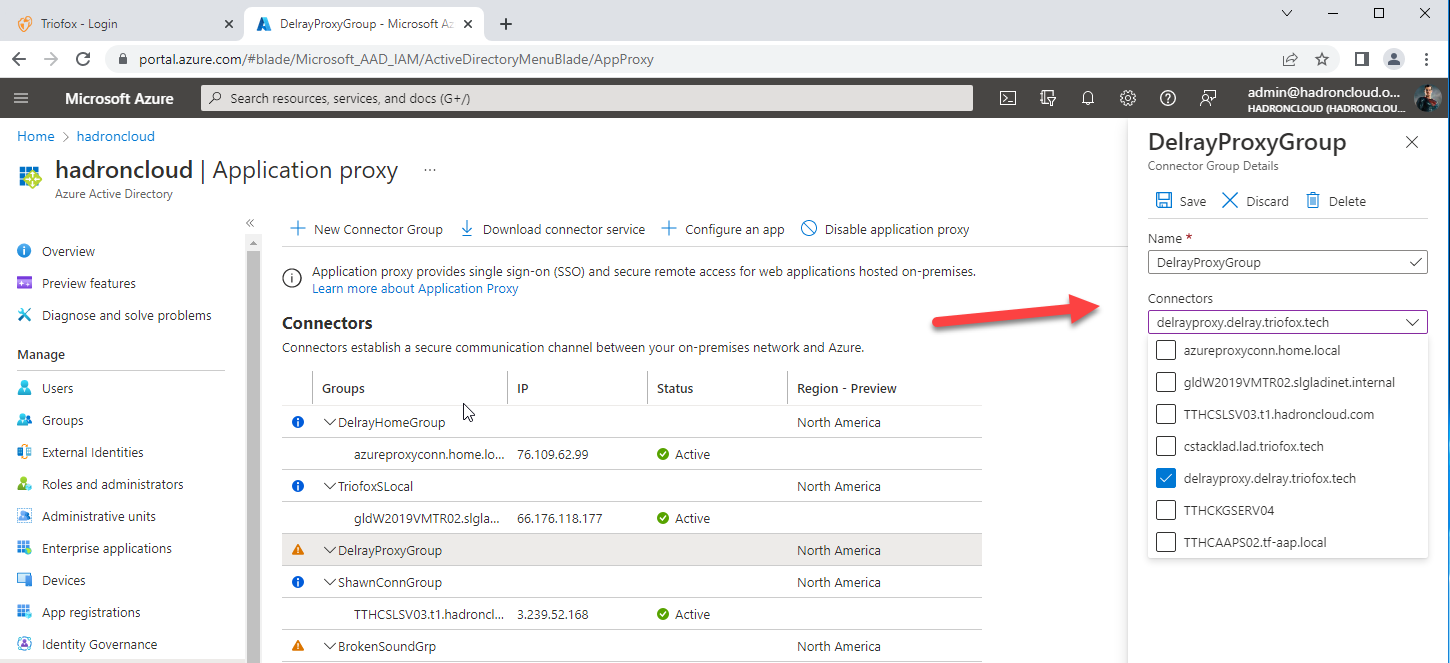
Task: Open the feedback icon in the top bar
Action: [x=1208, y=98]
